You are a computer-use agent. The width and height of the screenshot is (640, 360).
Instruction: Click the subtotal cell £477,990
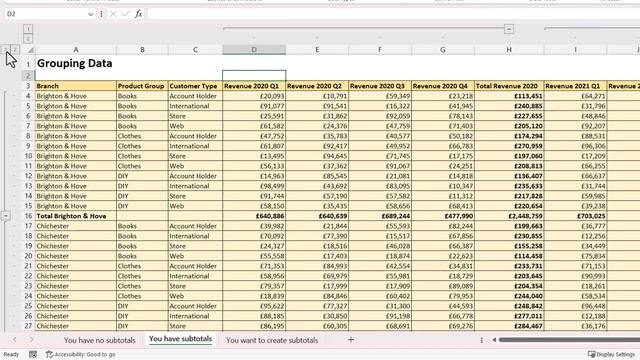pos(443,216)
